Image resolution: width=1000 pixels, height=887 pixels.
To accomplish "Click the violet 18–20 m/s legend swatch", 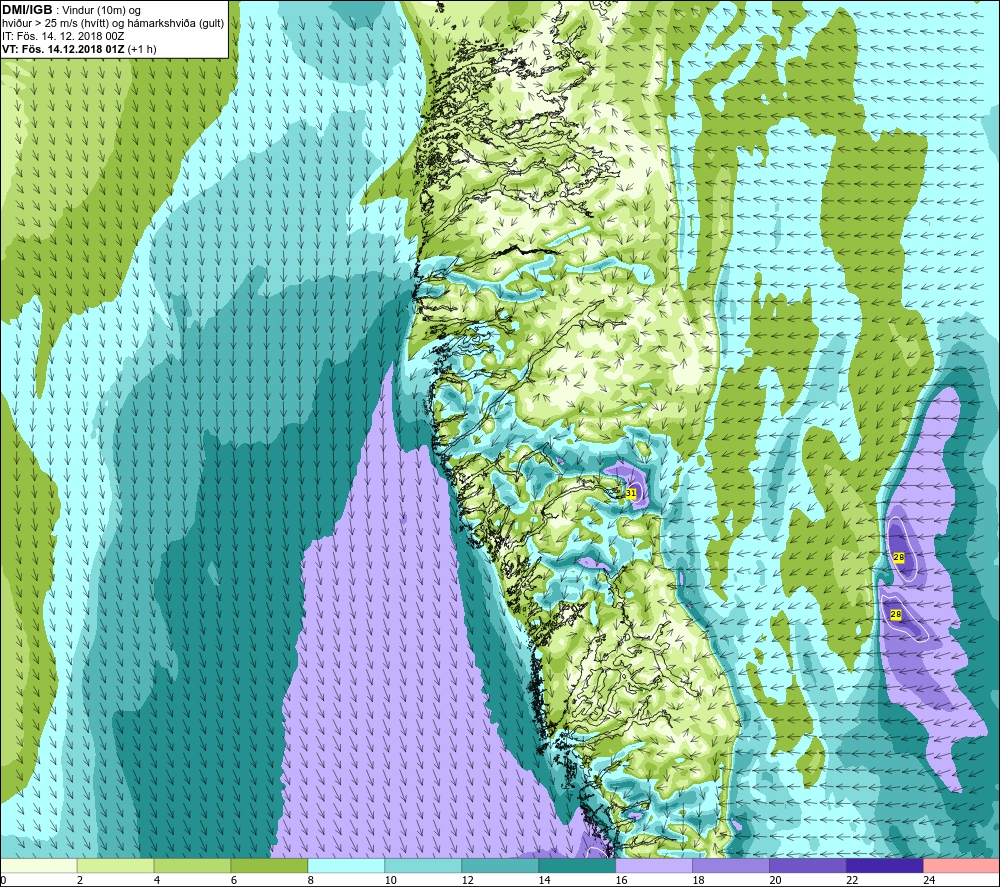I will [731, 866].
